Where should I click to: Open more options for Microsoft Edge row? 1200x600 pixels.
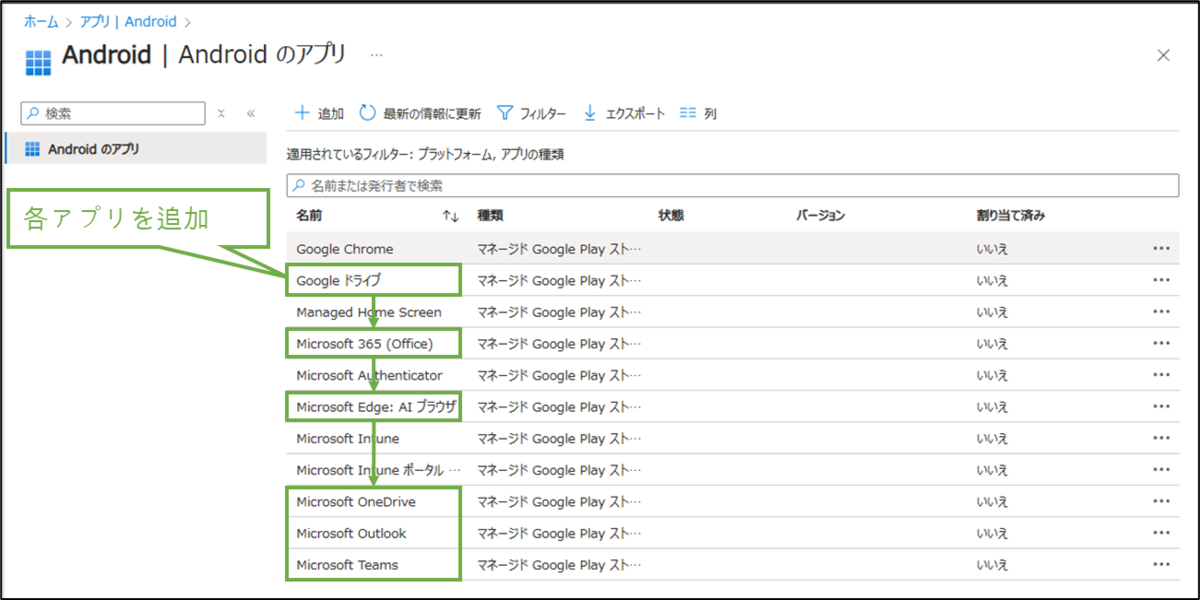point(1161,407)
